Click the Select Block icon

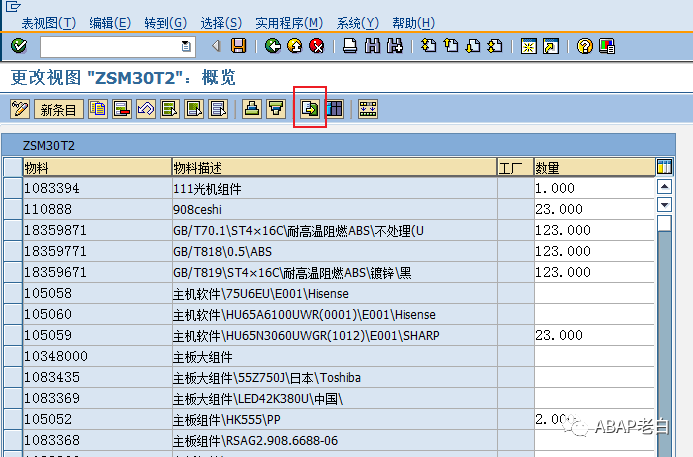(x=194, y=109)
